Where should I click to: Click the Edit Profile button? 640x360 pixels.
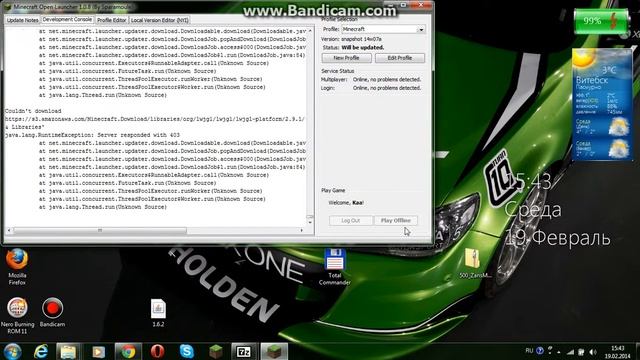pyautogui.click(x=400, y=58)
